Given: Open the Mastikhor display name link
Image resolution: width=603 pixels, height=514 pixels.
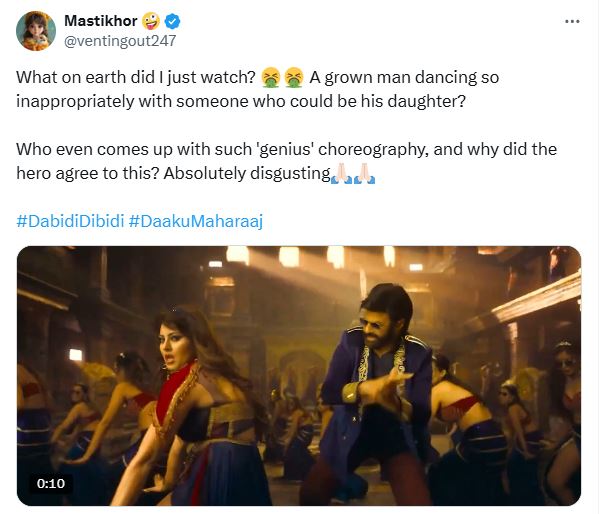Looking at the screenshot, I should tap(99, 22).
